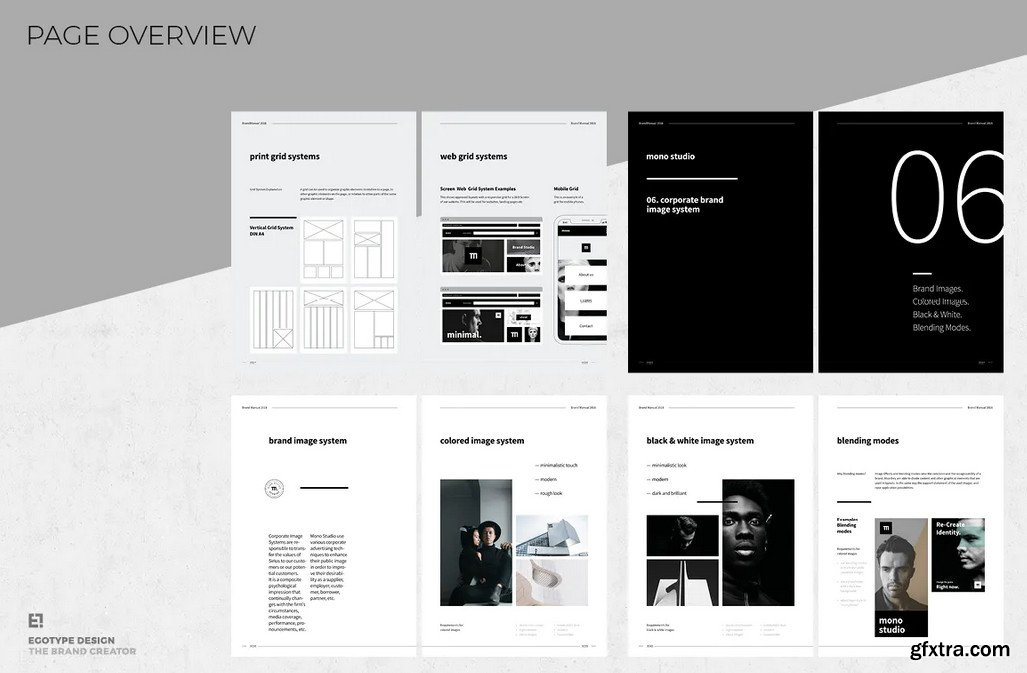Select the top-left vertical grid wireframe
1027x673 pixels.
[x=323, y=248]
